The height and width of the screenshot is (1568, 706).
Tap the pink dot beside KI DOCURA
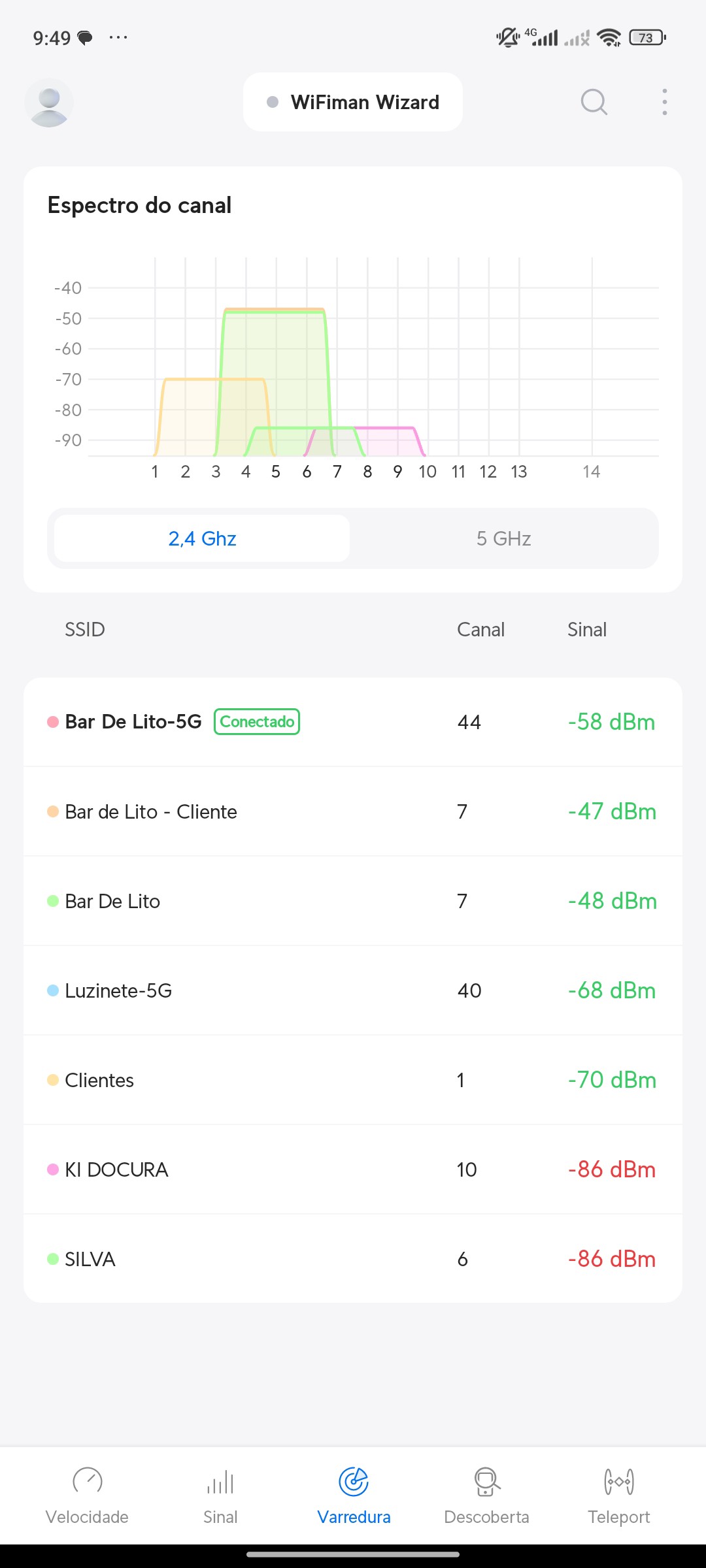point(53,1169)
